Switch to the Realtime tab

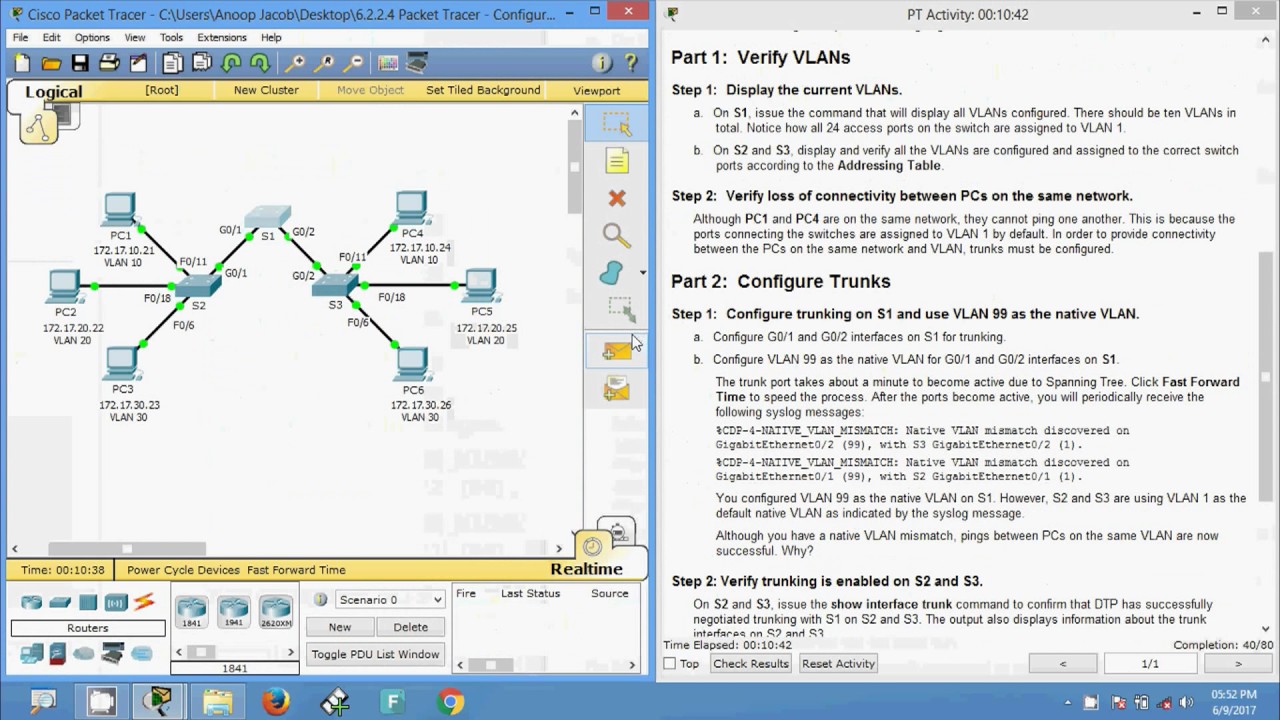[x=586, y=569]
